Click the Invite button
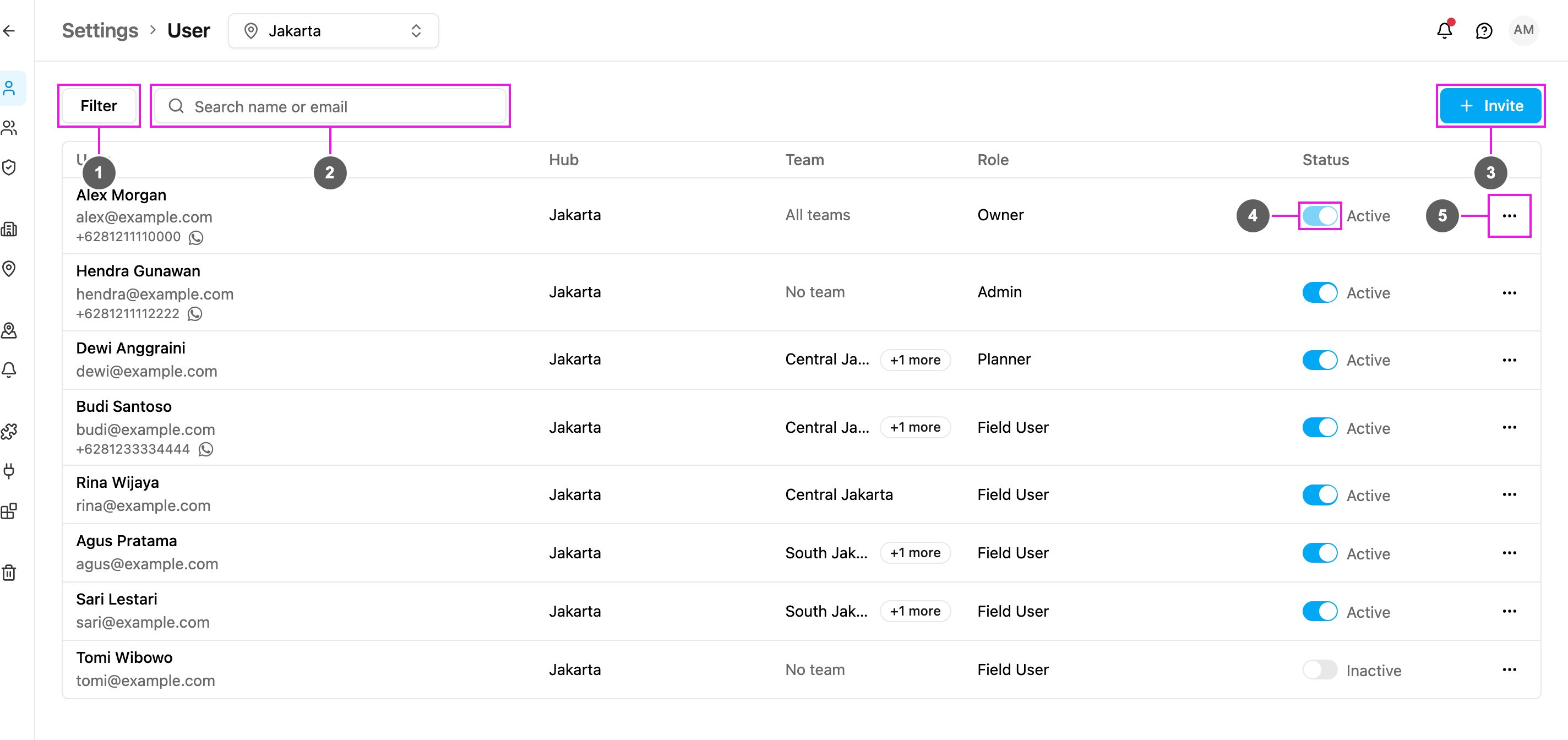 (1491, 106)
